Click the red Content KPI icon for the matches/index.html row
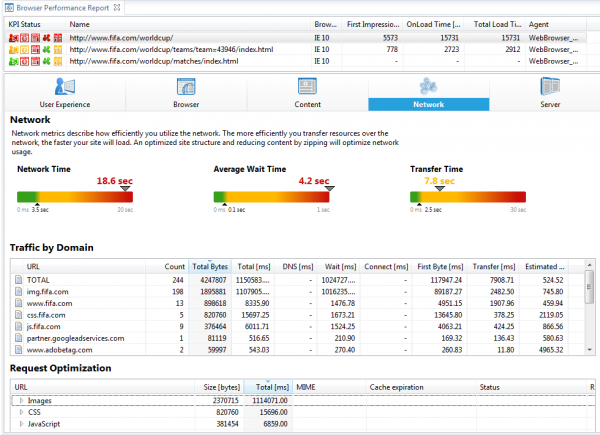 point(35,61)
